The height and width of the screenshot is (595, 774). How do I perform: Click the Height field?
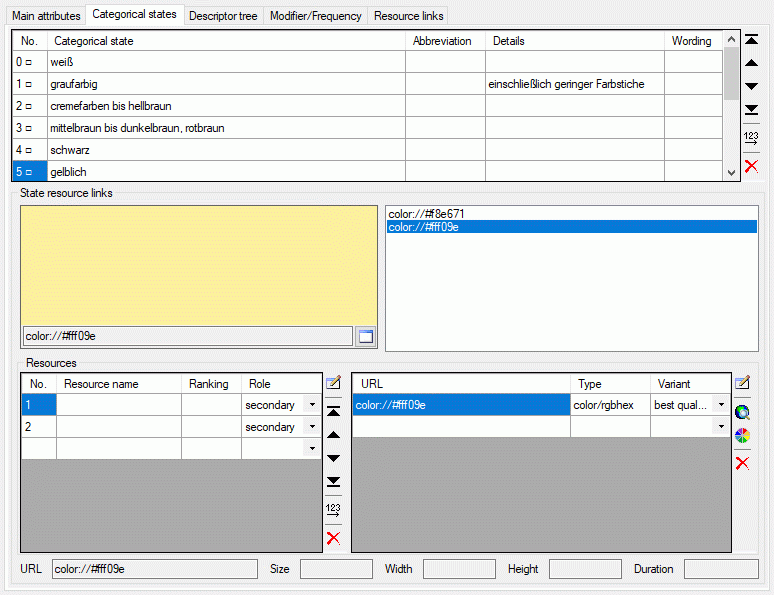585,569
